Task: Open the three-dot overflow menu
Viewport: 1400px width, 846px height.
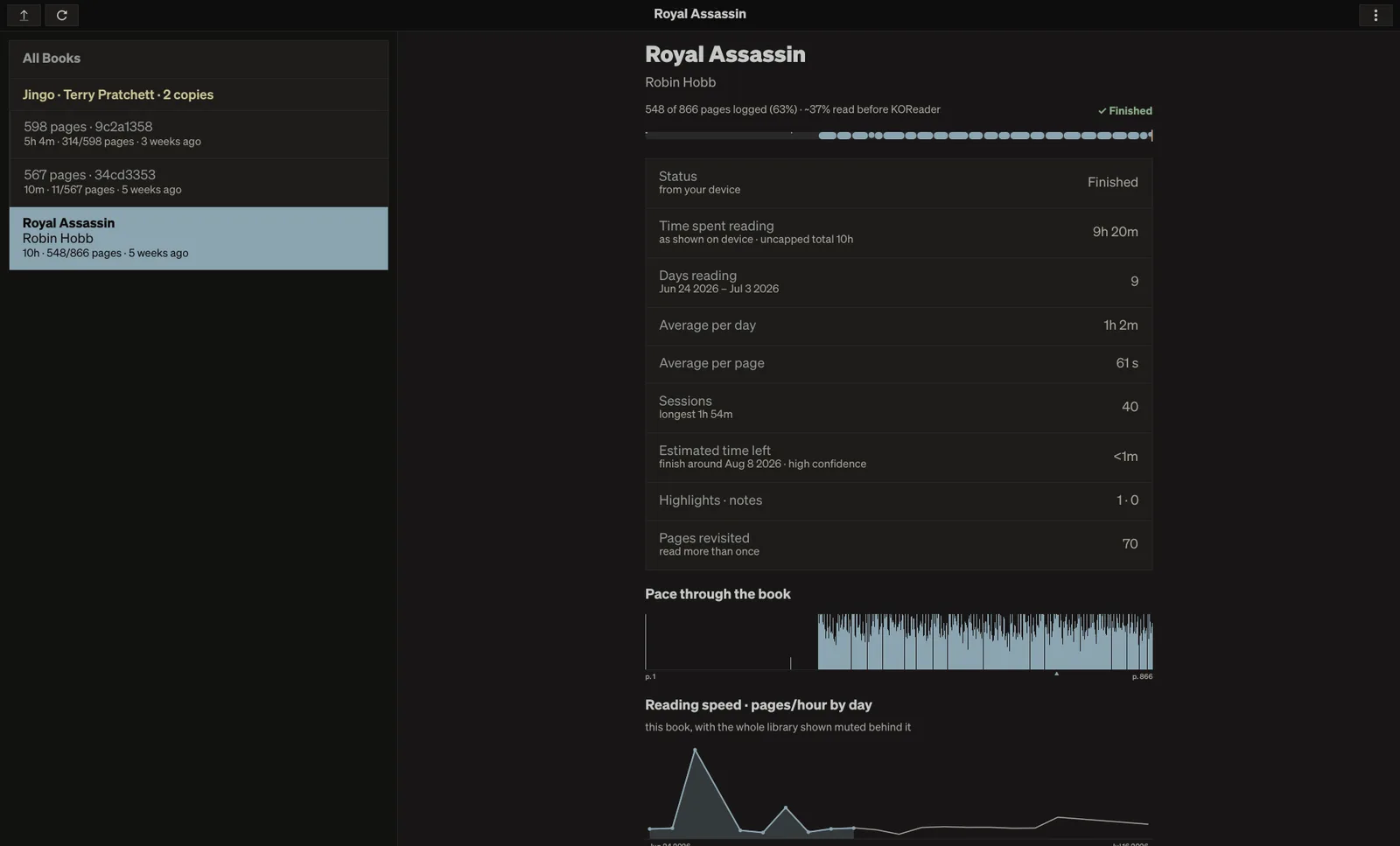Action: [1375, 15]
